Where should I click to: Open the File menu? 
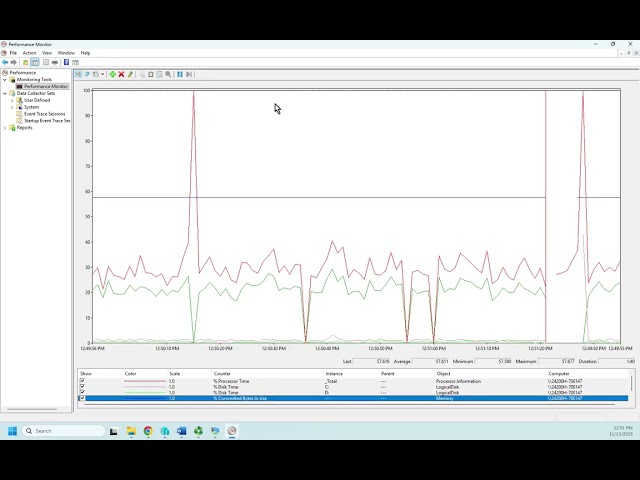tap(13, 53)
